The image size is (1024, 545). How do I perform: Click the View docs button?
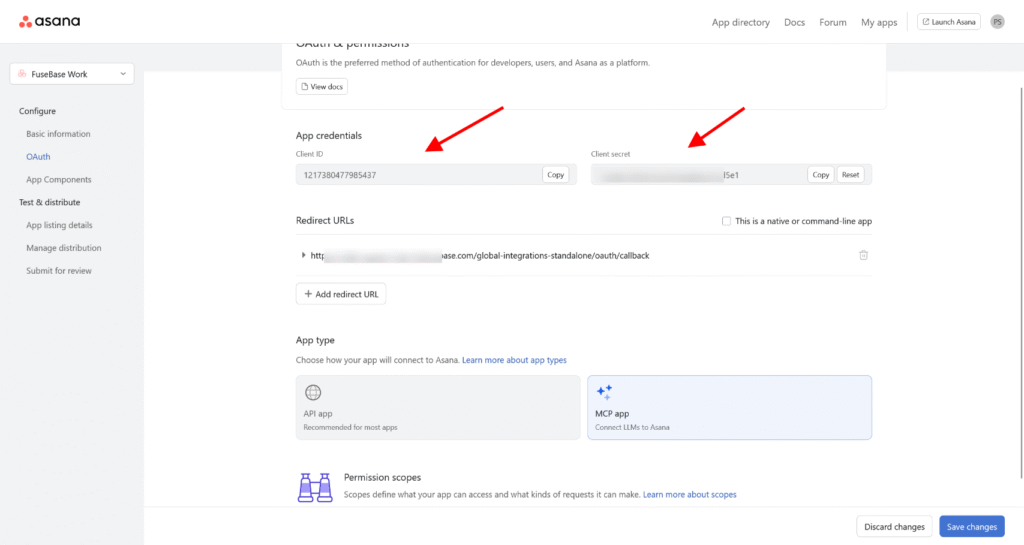coord(321,86)
